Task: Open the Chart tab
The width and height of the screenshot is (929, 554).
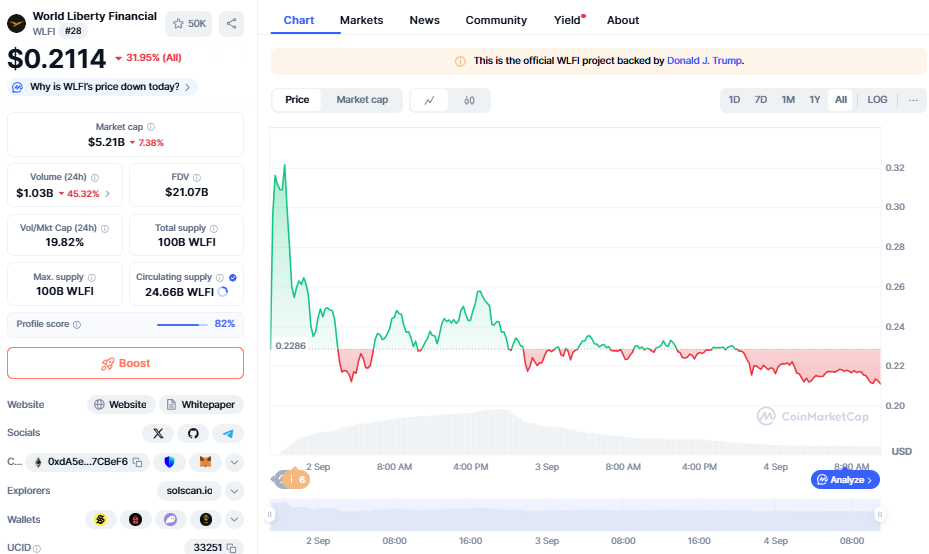Action: coord(299,20)
